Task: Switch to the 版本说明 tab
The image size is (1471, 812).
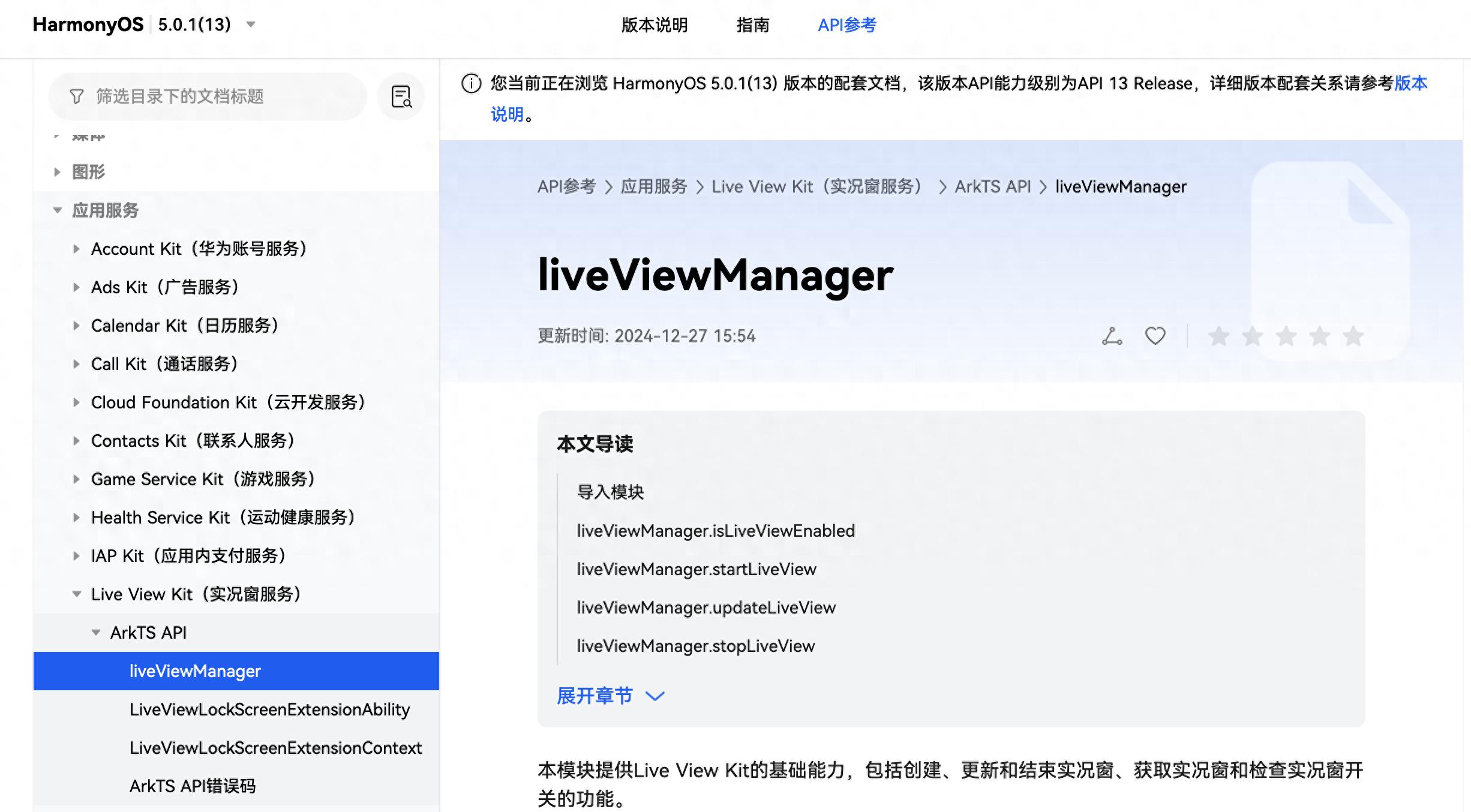Action: click(x=654, y=25)
